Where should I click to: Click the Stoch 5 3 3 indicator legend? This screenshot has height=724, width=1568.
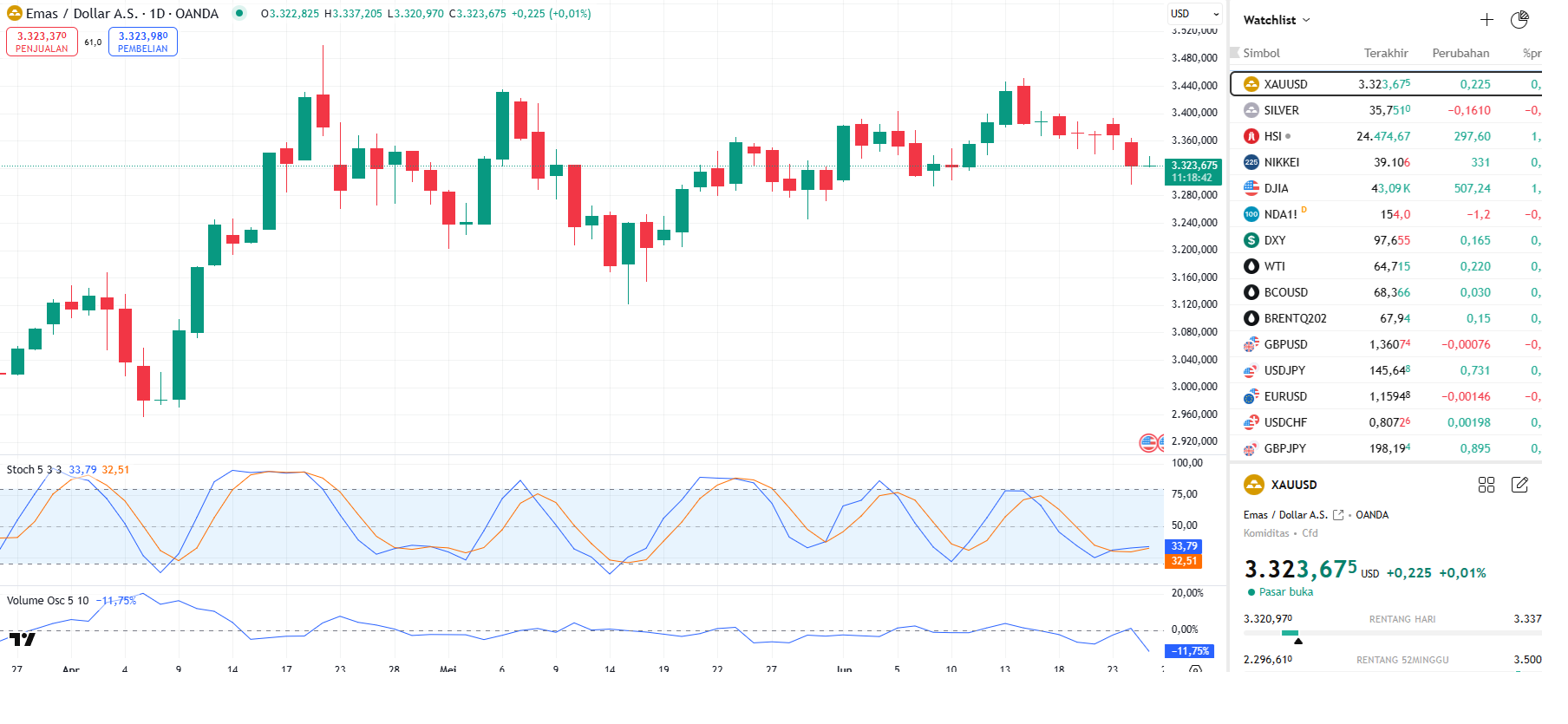pos(34,470)
